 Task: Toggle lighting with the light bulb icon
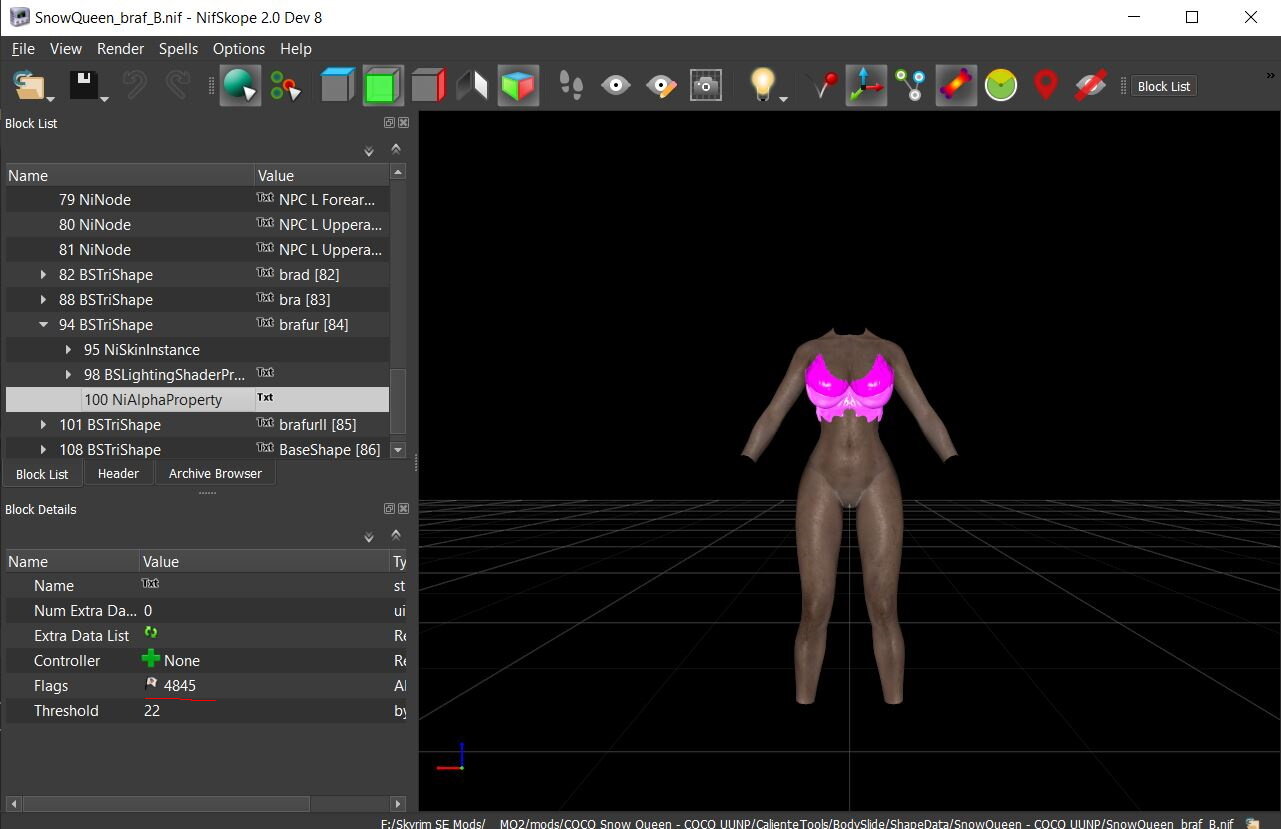(763, 84)
